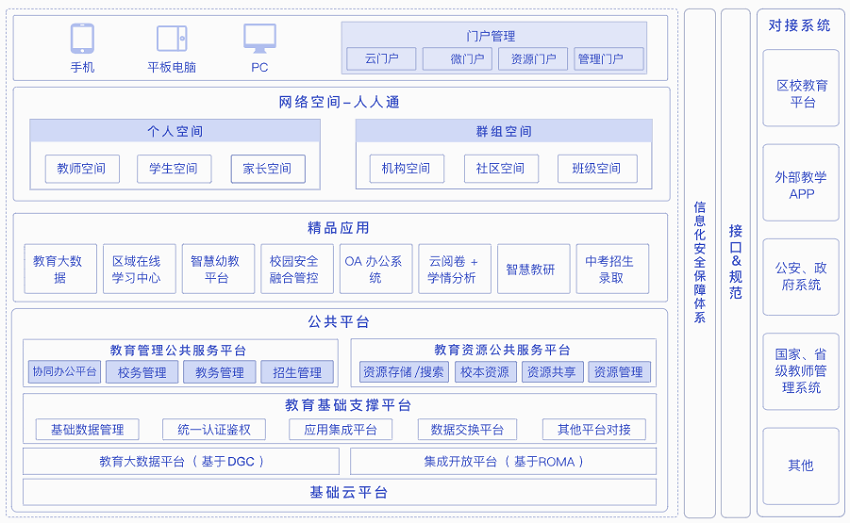
Task: Open the 班级空间 box
Action: [597, 169]
